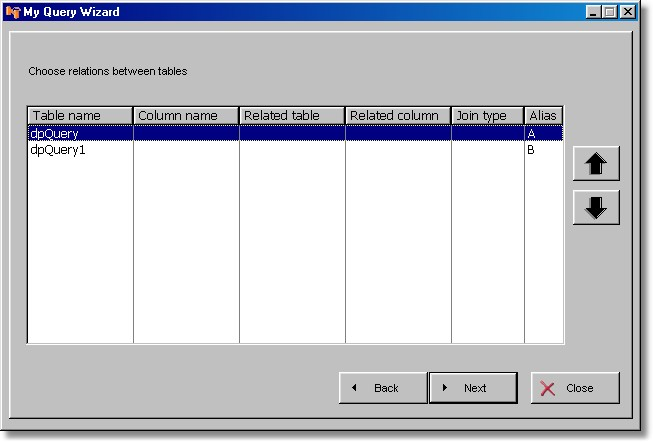The width and height of the screenshot is (653, 443).
Task: Click Related table cell in dpQuery1 row
Action: pos(292,149)
